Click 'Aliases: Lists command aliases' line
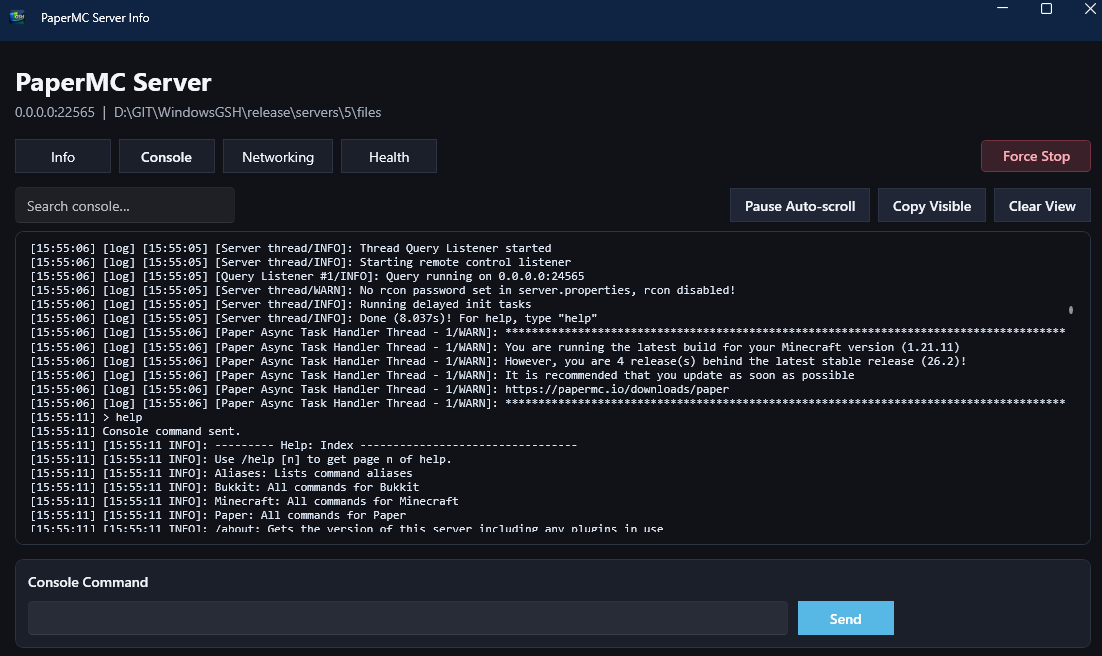 (221, 473)
